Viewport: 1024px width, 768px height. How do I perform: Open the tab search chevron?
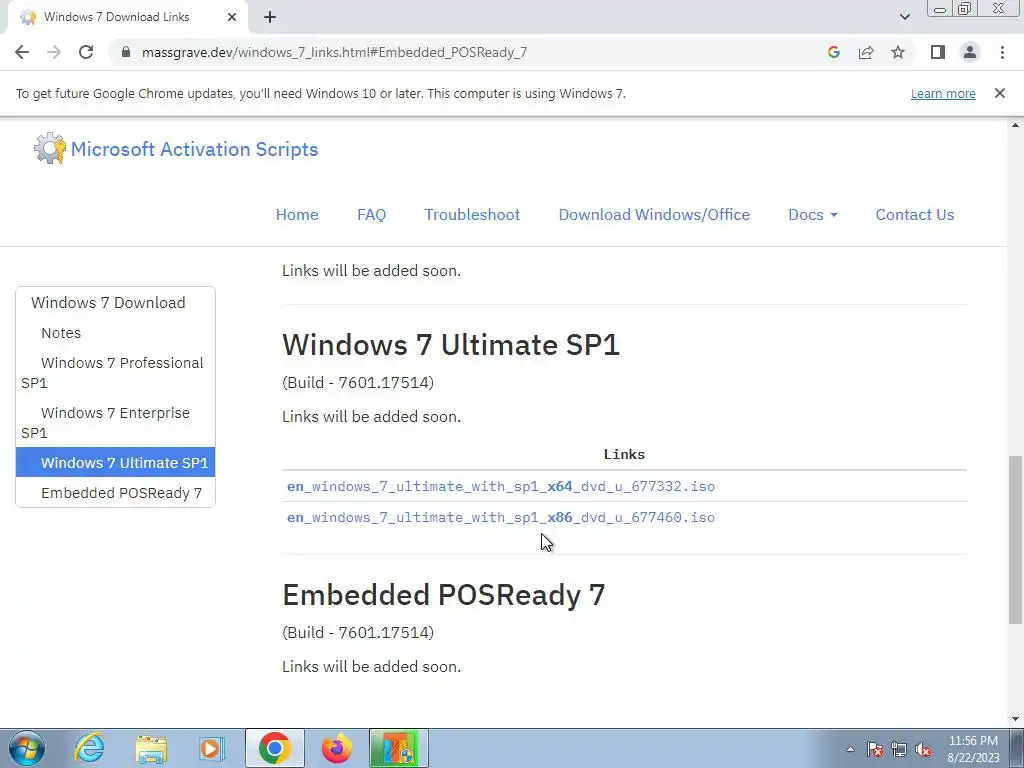click(904, 17)
